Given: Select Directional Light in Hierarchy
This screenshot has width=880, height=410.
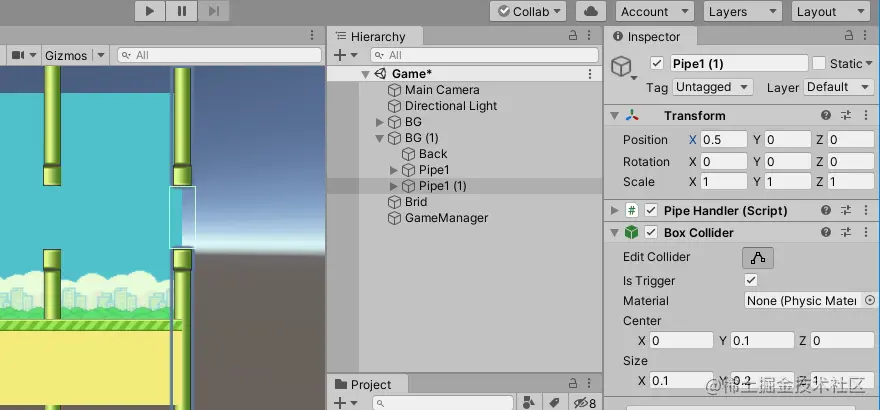Looking at the screenshot, I should pyautogui.click(x=451, y=105).
